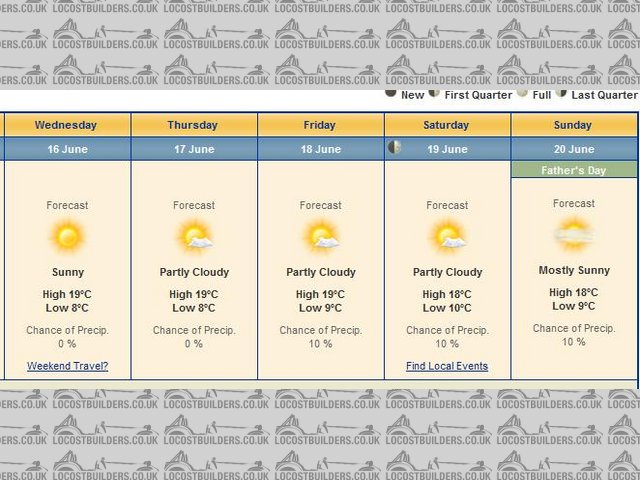Screen dimensions: 640x480
Task: Select the Saturday column header
Action: tap(446, 125)
